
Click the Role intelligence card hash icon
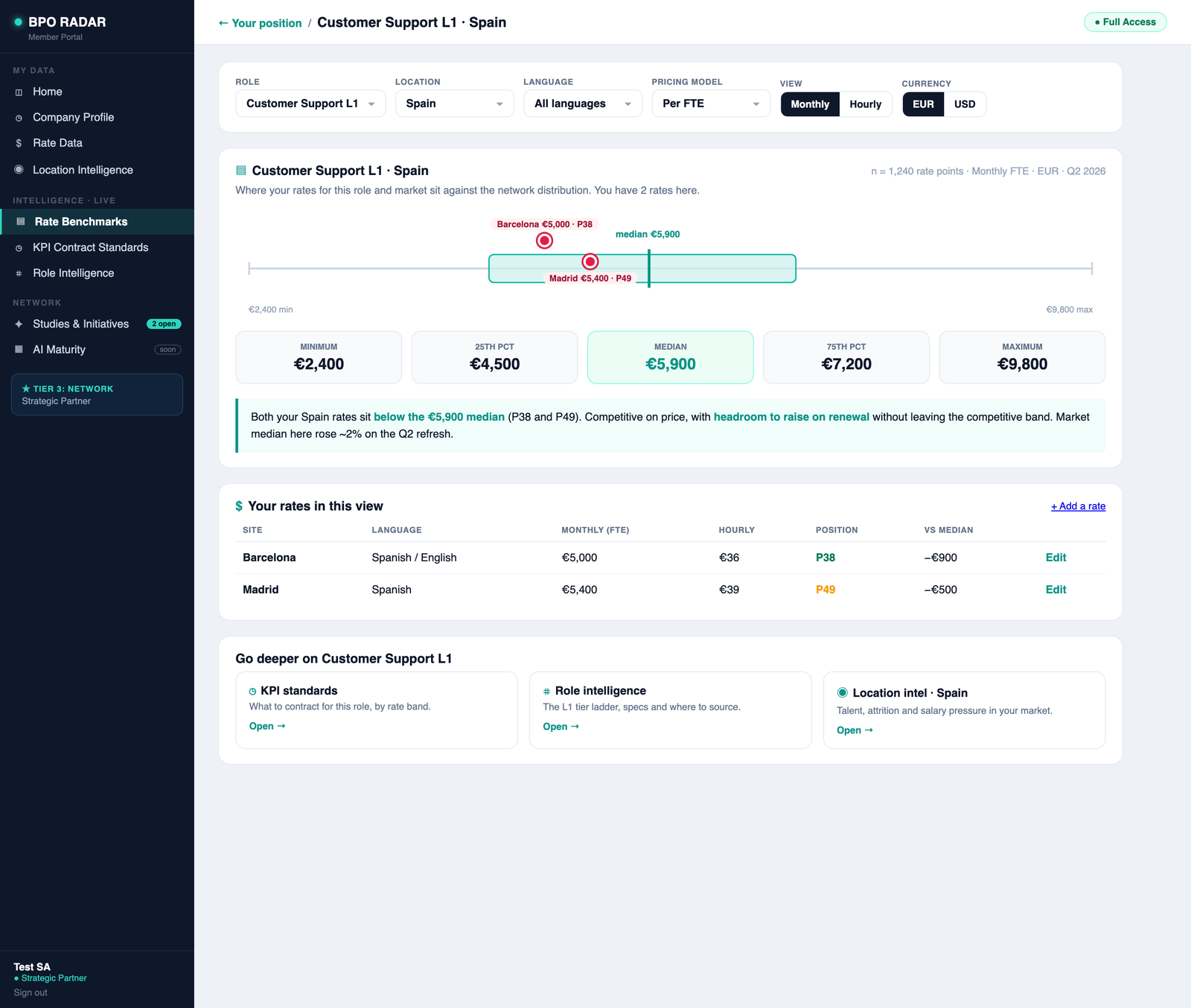point(546,692)
